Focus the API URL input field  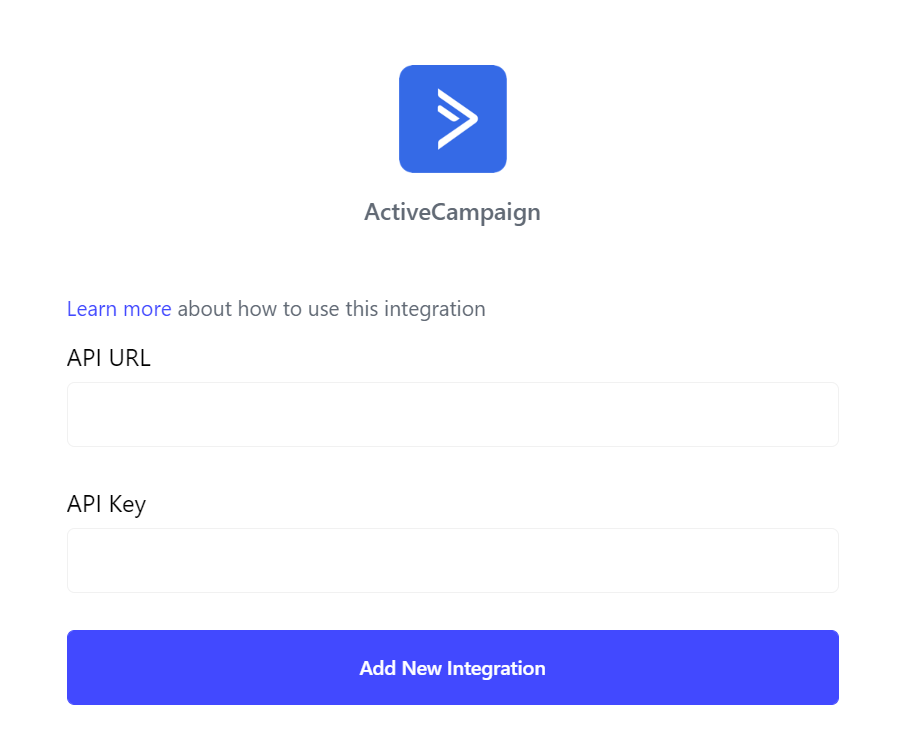(452, 414)
